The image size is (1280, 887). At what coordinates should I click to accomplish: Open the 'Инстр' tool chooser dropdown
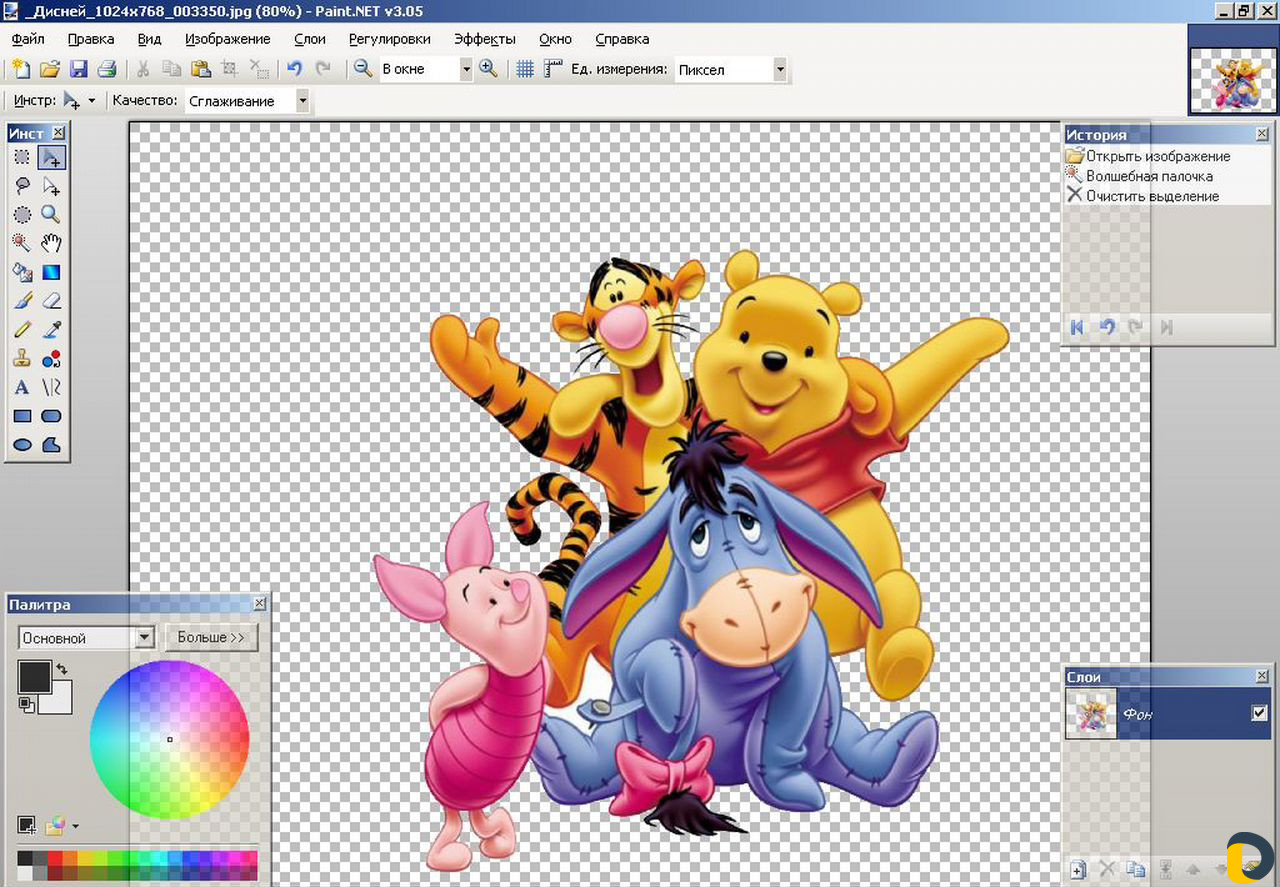79,101
